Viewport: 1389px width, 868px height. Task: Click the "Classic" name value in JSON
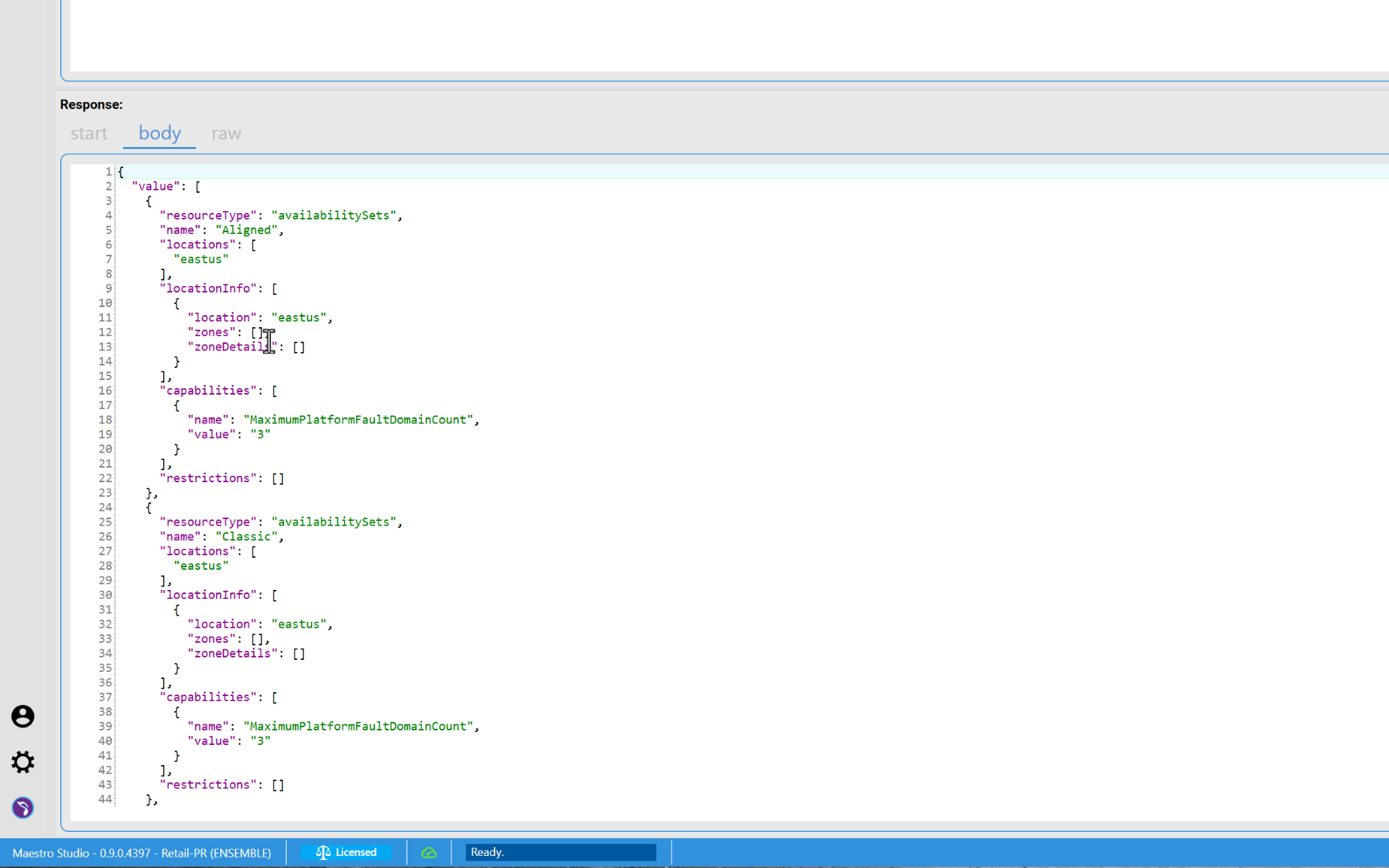point(247,537)
